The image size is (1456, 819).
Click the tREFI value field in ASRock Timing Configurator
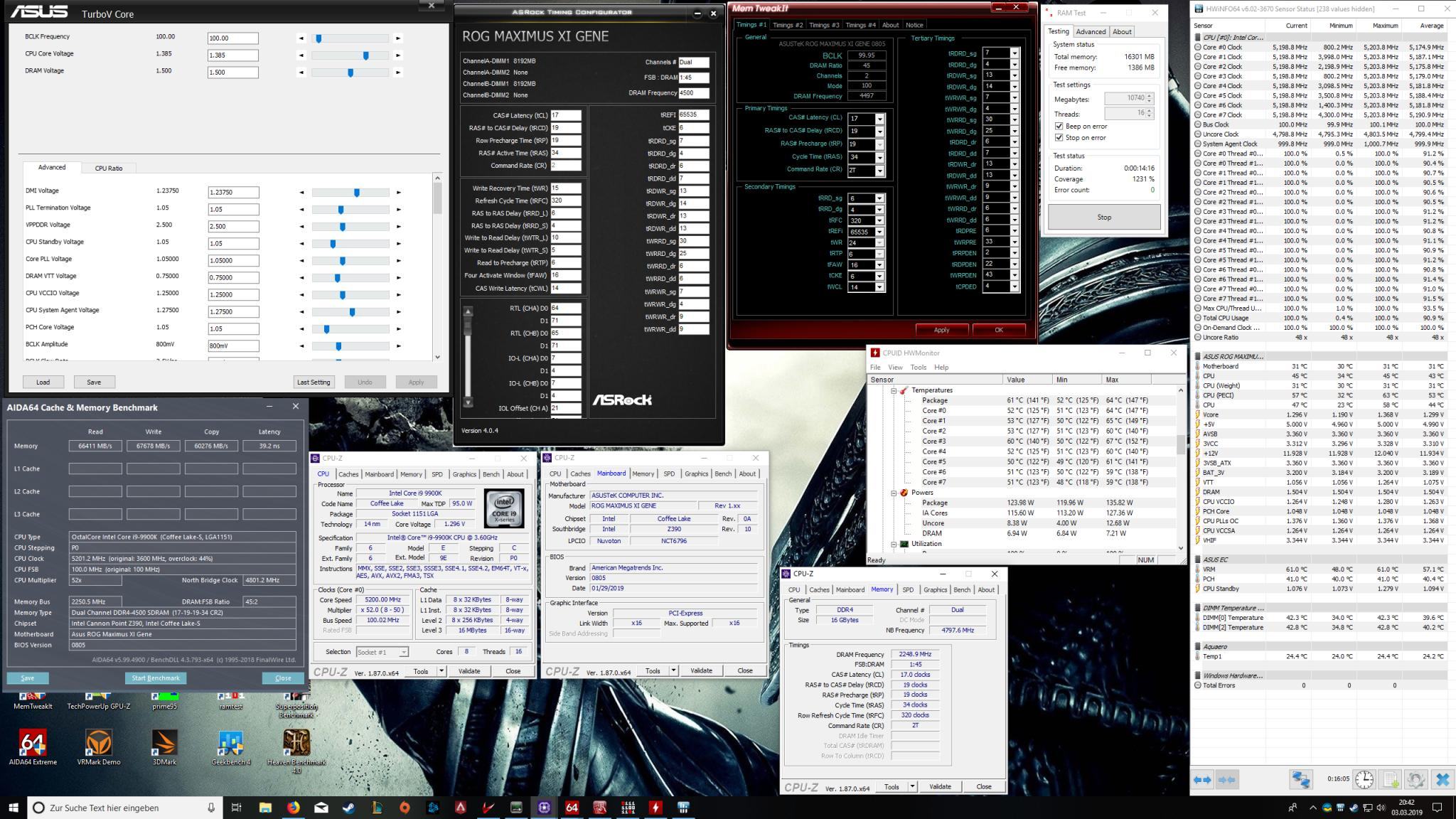pos(693,115)
